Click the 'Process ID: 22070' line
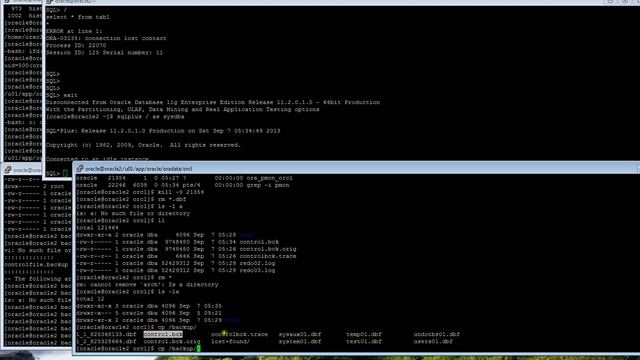The height and width of the screenshot is (360, 640). tap(76, 45)
